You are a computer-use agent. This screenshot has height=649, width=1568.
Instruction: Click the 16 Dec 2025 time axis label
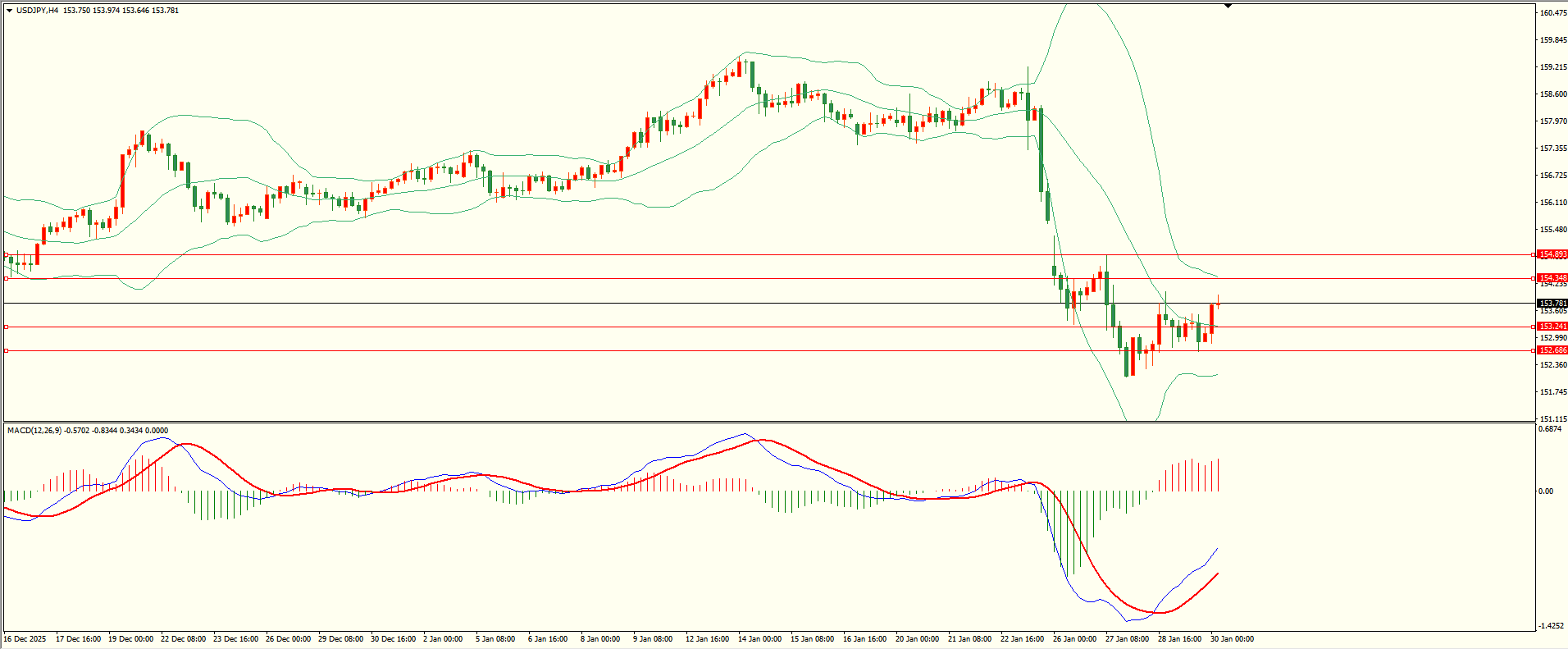(x=25, y=639)
